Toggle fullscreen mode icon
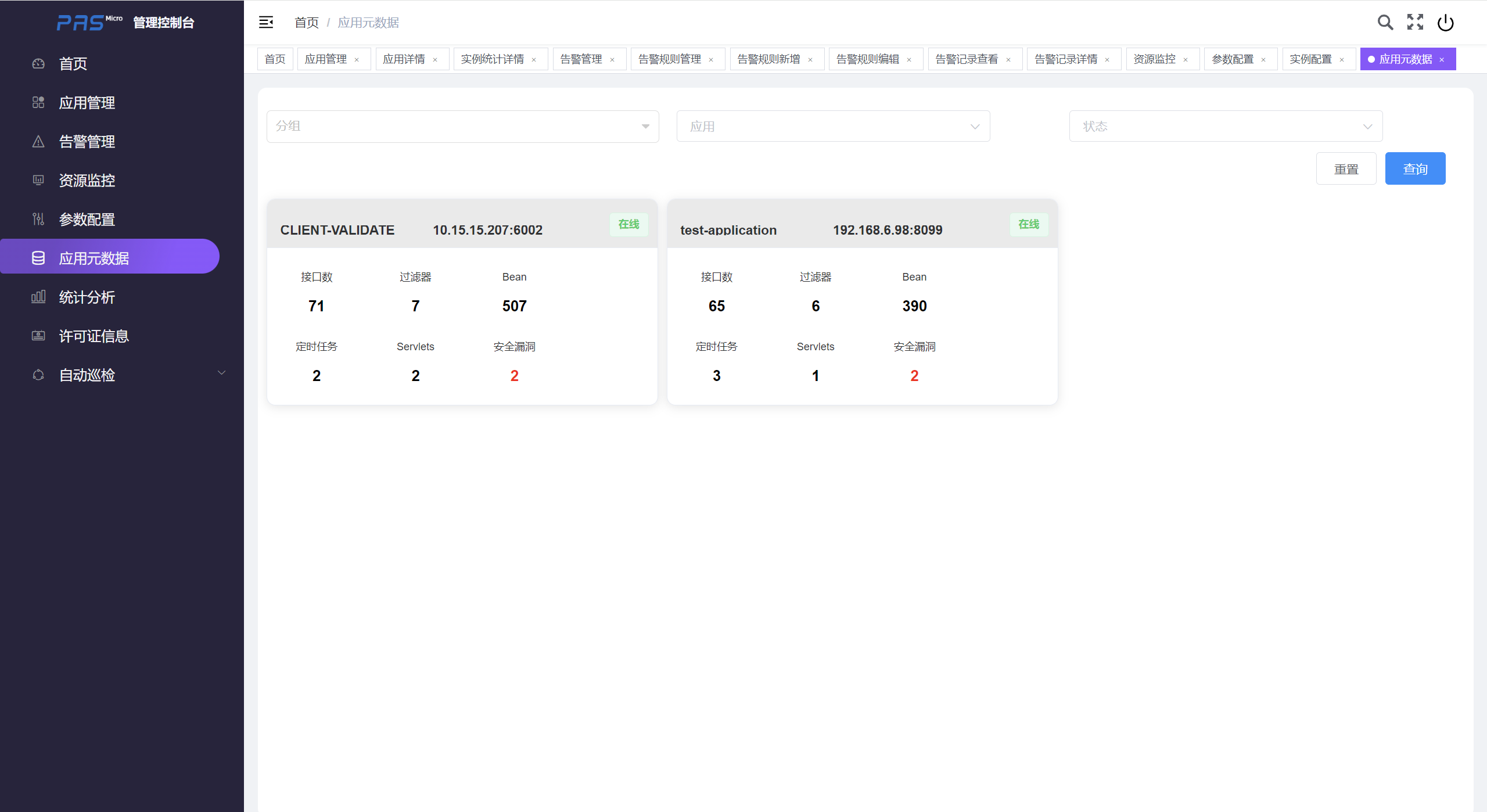This screenshot has width=1487, height=812. pyautogui.click(x=1415, y=23)
